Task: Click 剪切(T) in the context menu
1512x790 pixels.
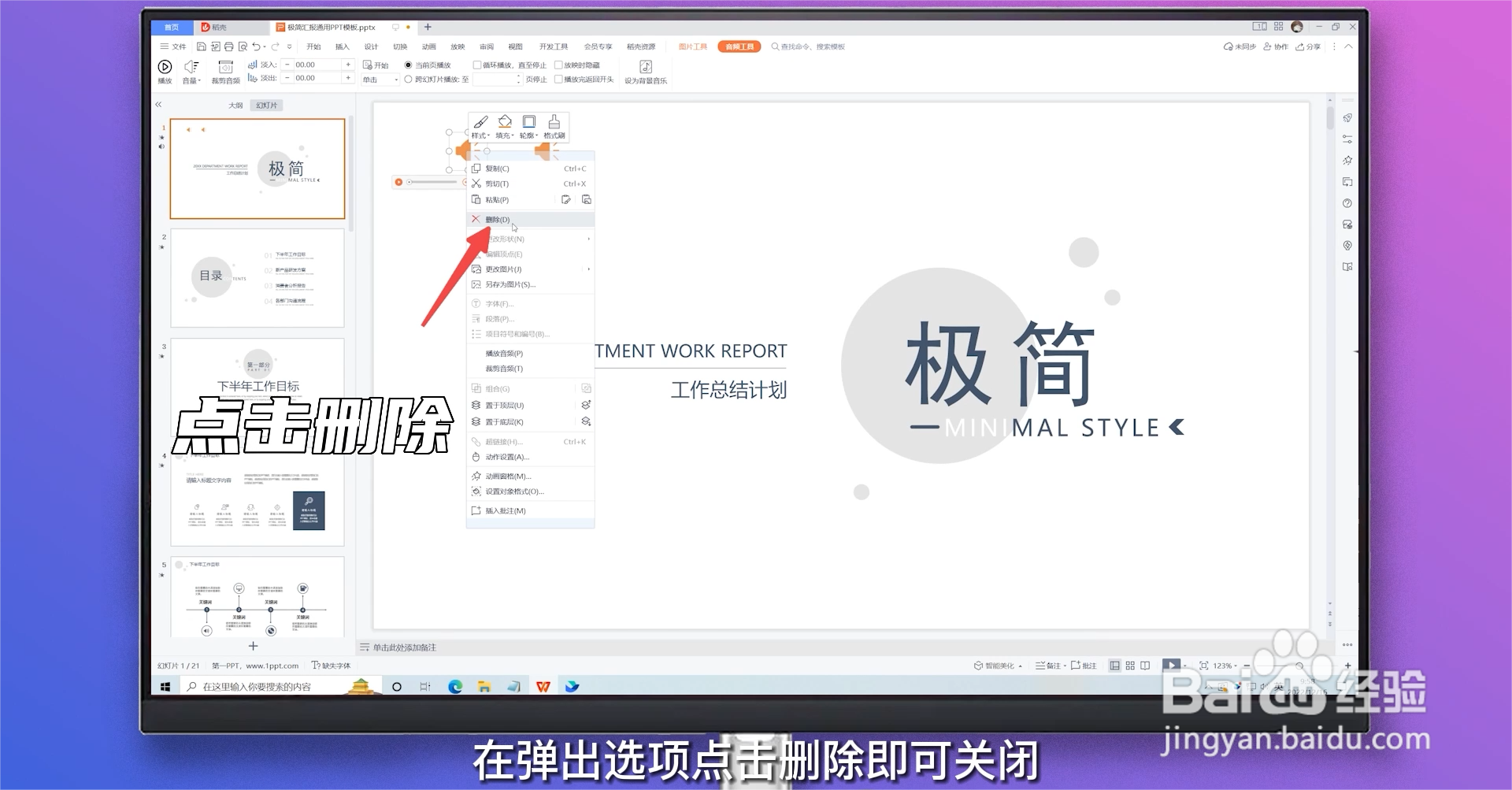Action: (x=531, y=184)
